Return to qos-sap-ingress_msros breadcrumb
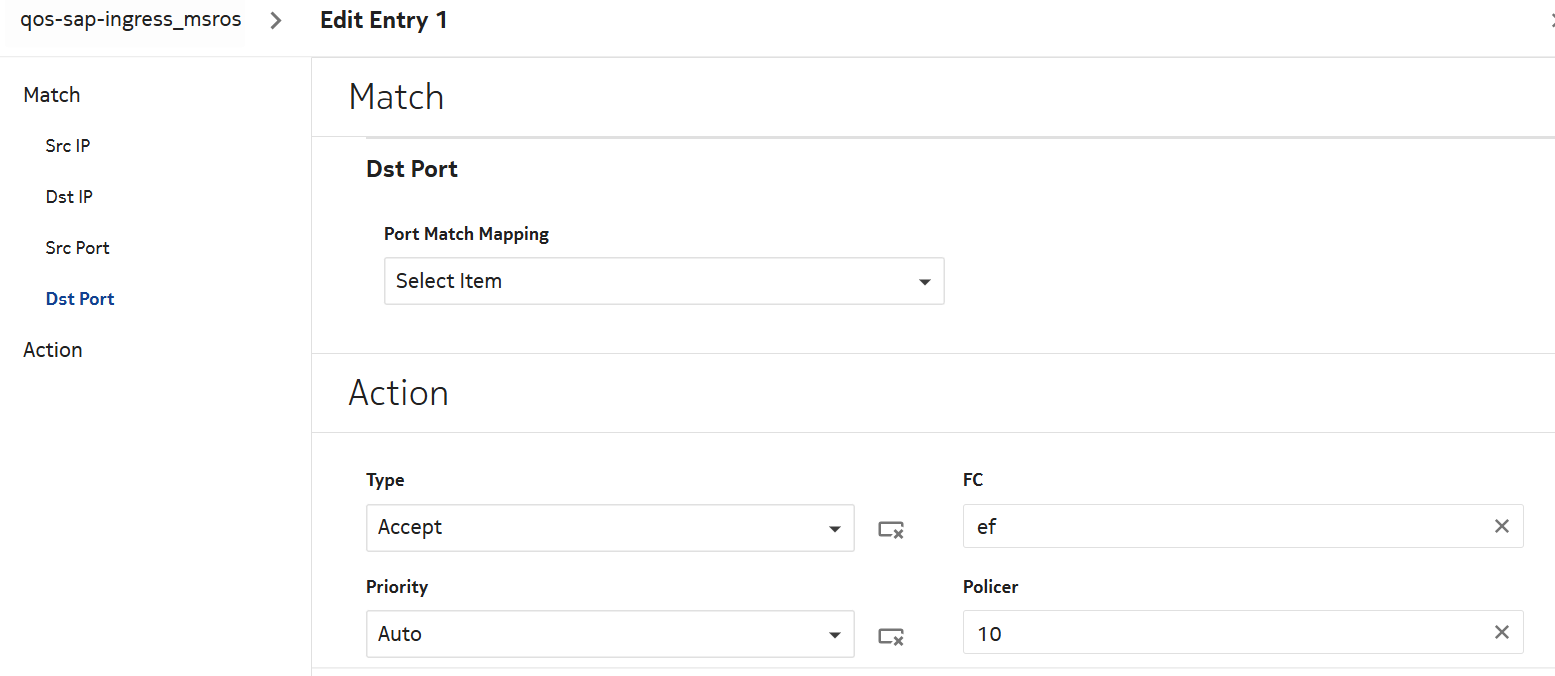1555x676 pixels. tap(131, 20)
